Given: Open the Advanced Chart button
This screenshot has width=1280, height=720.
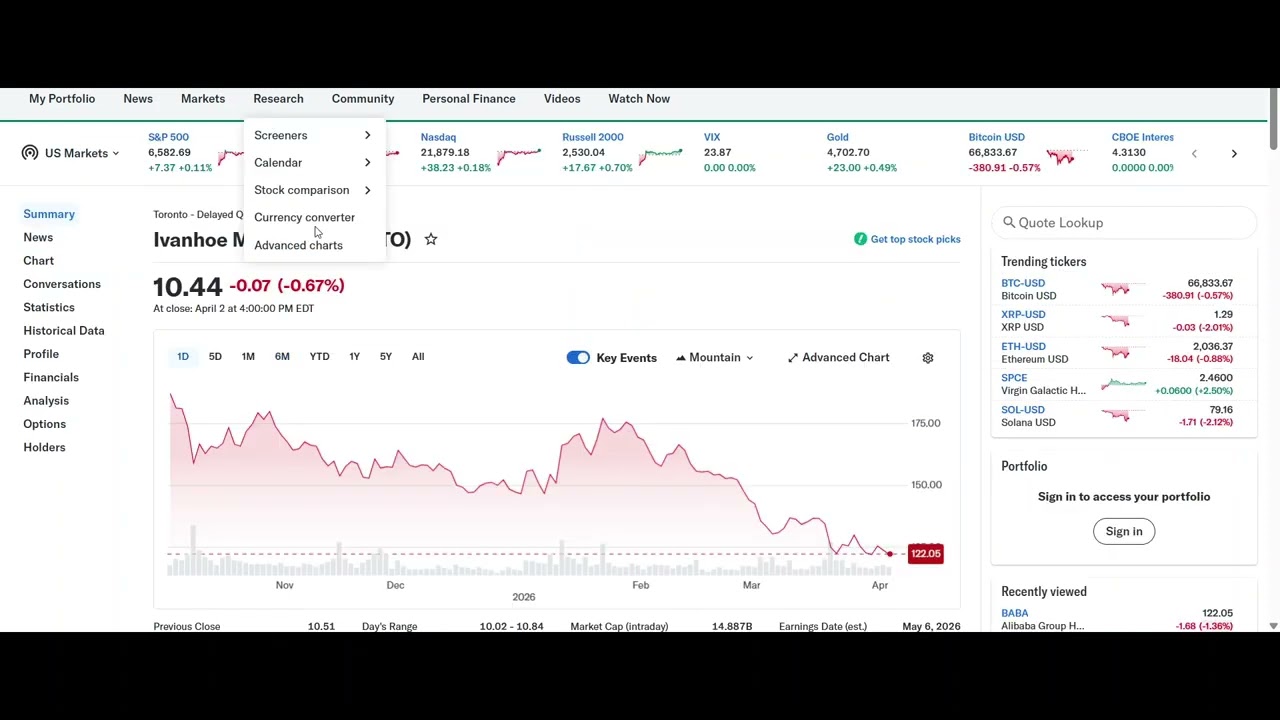Looking at the screenshot, I should click(x=838, y=358).
